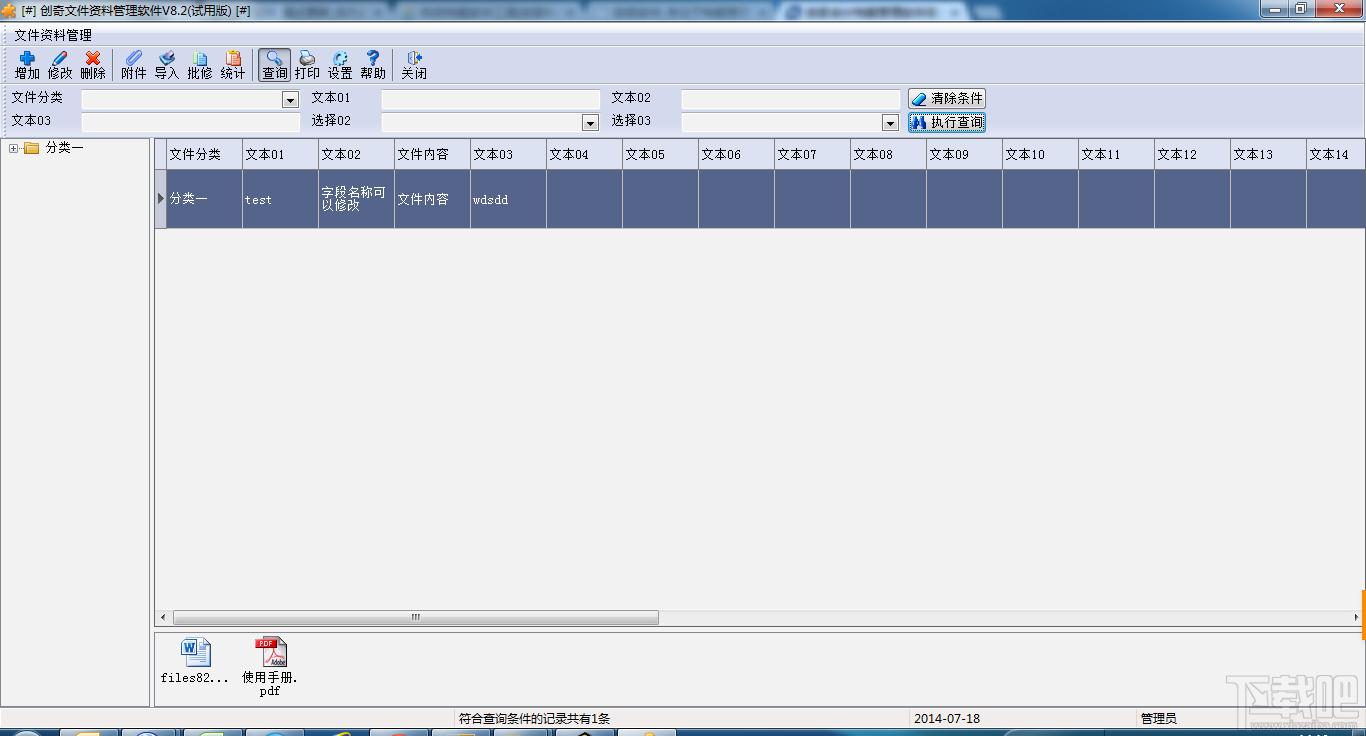
Task: Click the 文件内容 column header
Action: coord(432,154)
